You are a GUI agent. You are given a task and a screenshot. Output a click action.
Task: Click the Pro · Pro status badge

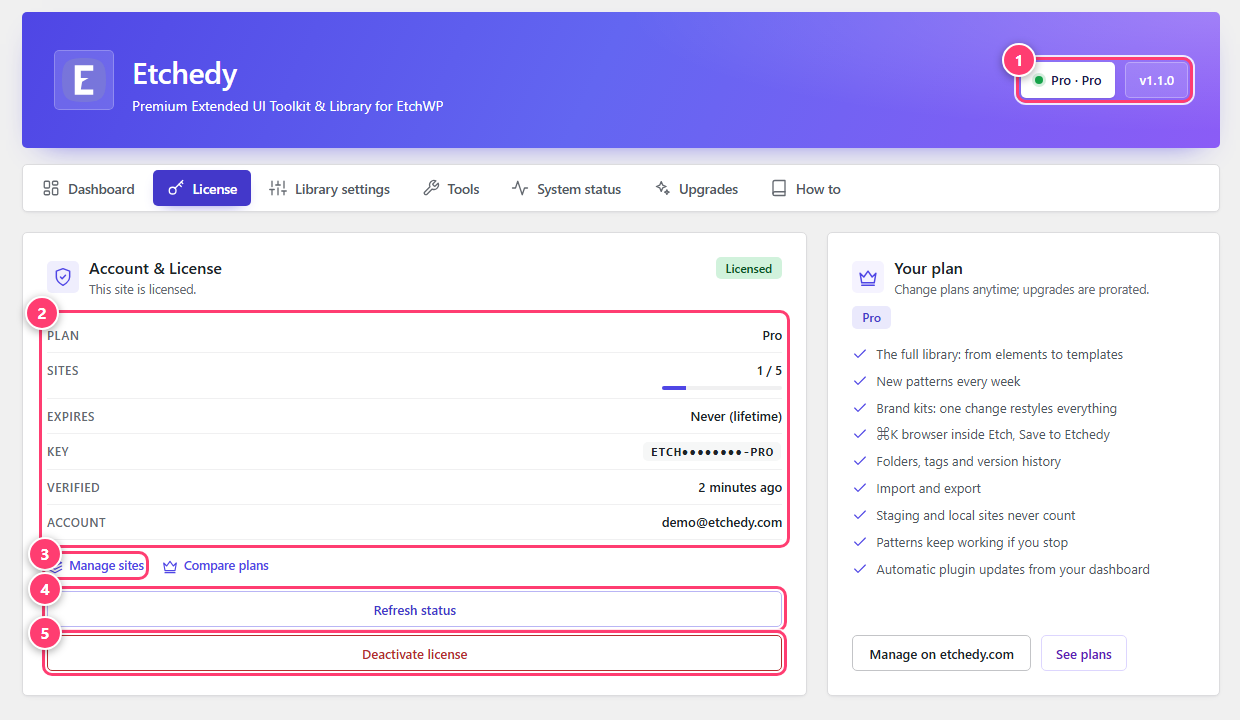click(x=1068, y=80)
